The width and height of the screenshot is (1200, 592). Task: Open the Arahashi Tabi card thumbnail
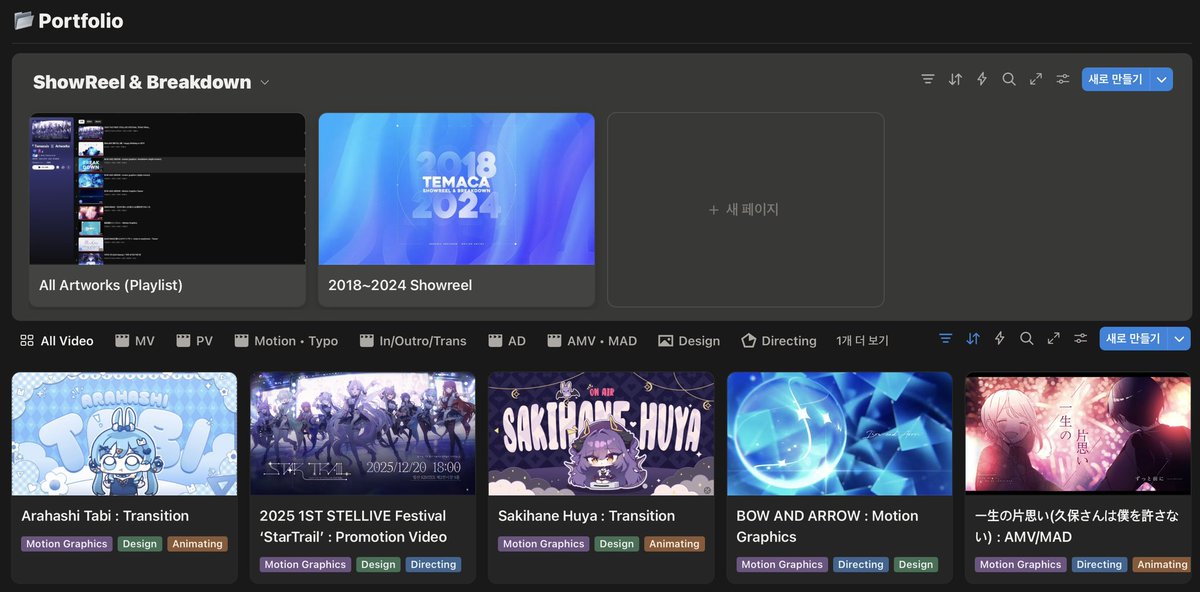point(124,434)
